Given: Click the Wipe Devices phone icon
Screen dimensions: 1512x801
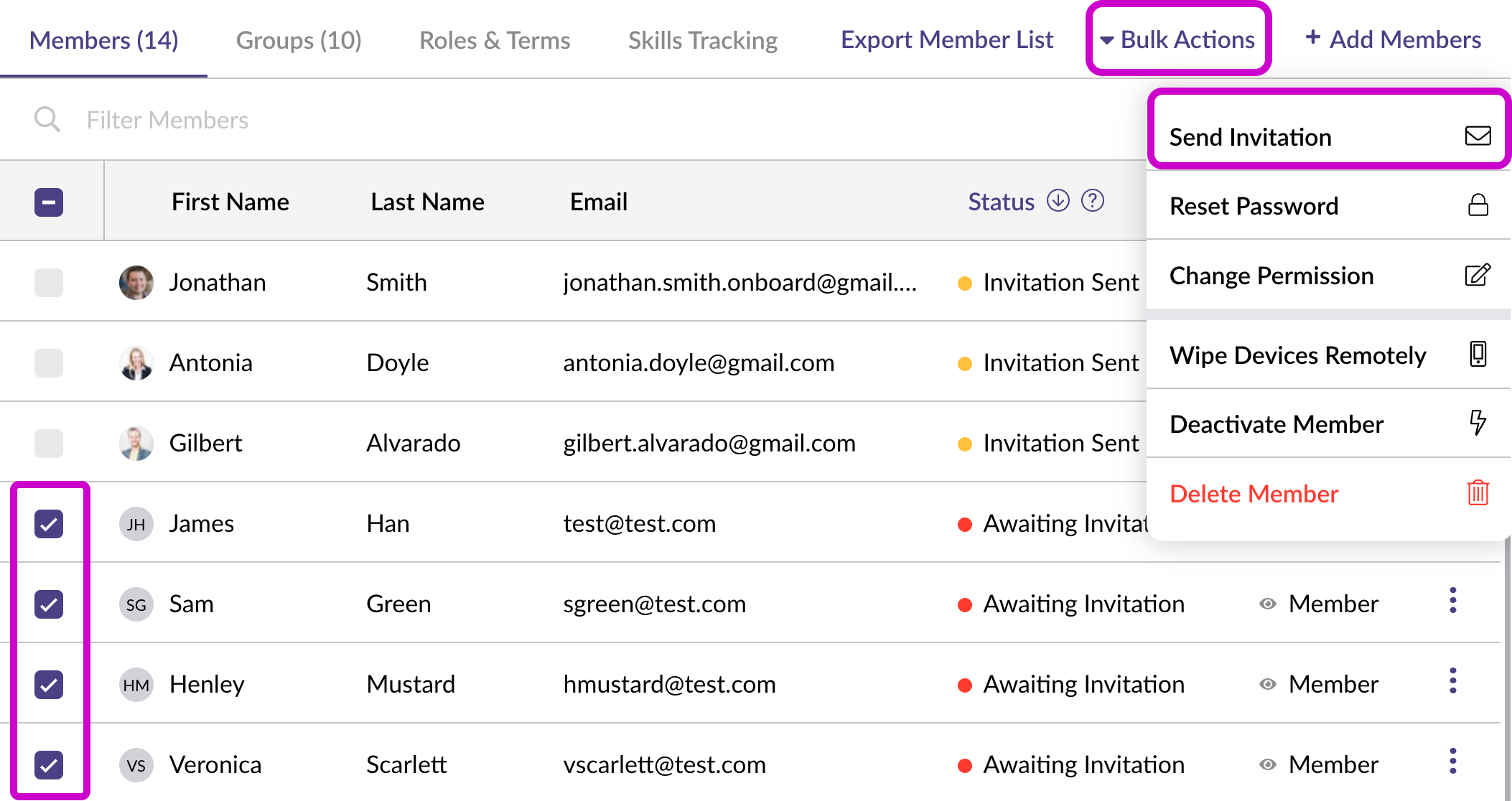Looking at the screenshot, I should (x=1478, y=355).
